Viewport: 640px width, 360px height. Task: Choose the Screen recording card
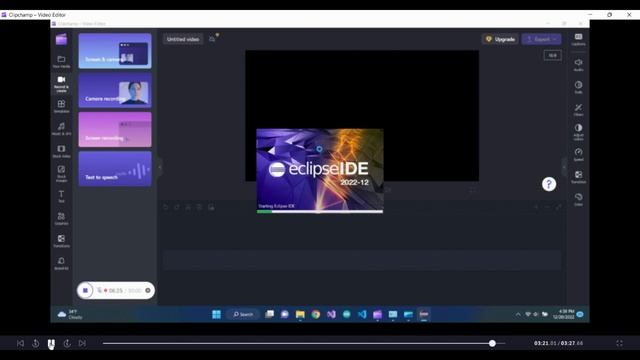click(x=115, y=129)
